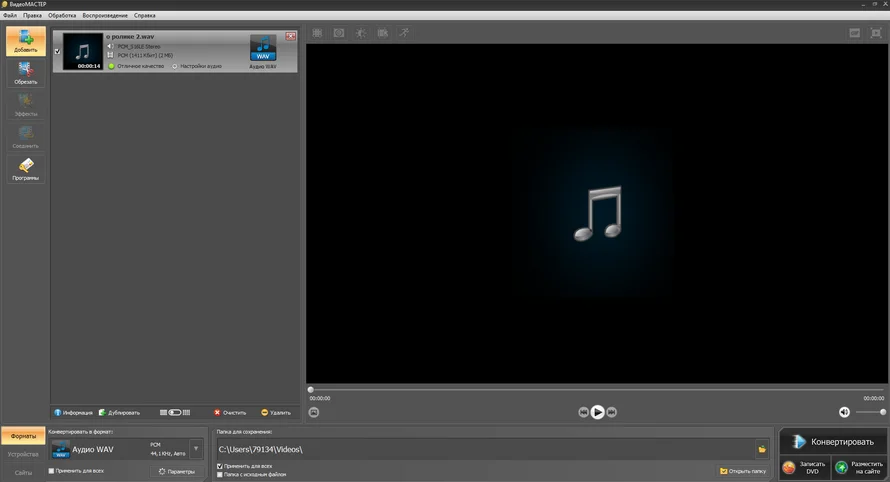Image resolution: width=890 pixels, height=482 pixels.
Task: Click the Параметры button
Action: [176, 471]
